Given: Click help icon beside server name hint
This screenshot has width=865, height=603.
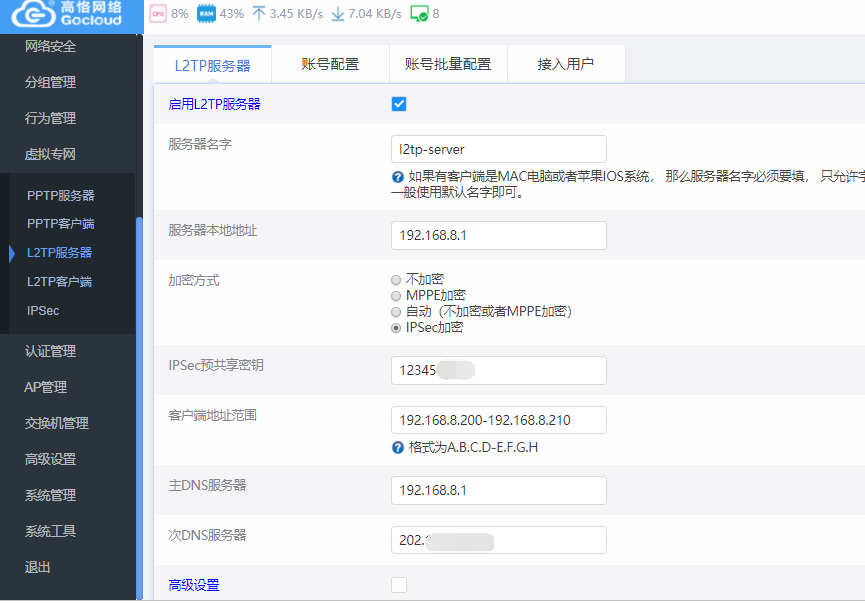Looking at the screenshot, I should 398,177.
